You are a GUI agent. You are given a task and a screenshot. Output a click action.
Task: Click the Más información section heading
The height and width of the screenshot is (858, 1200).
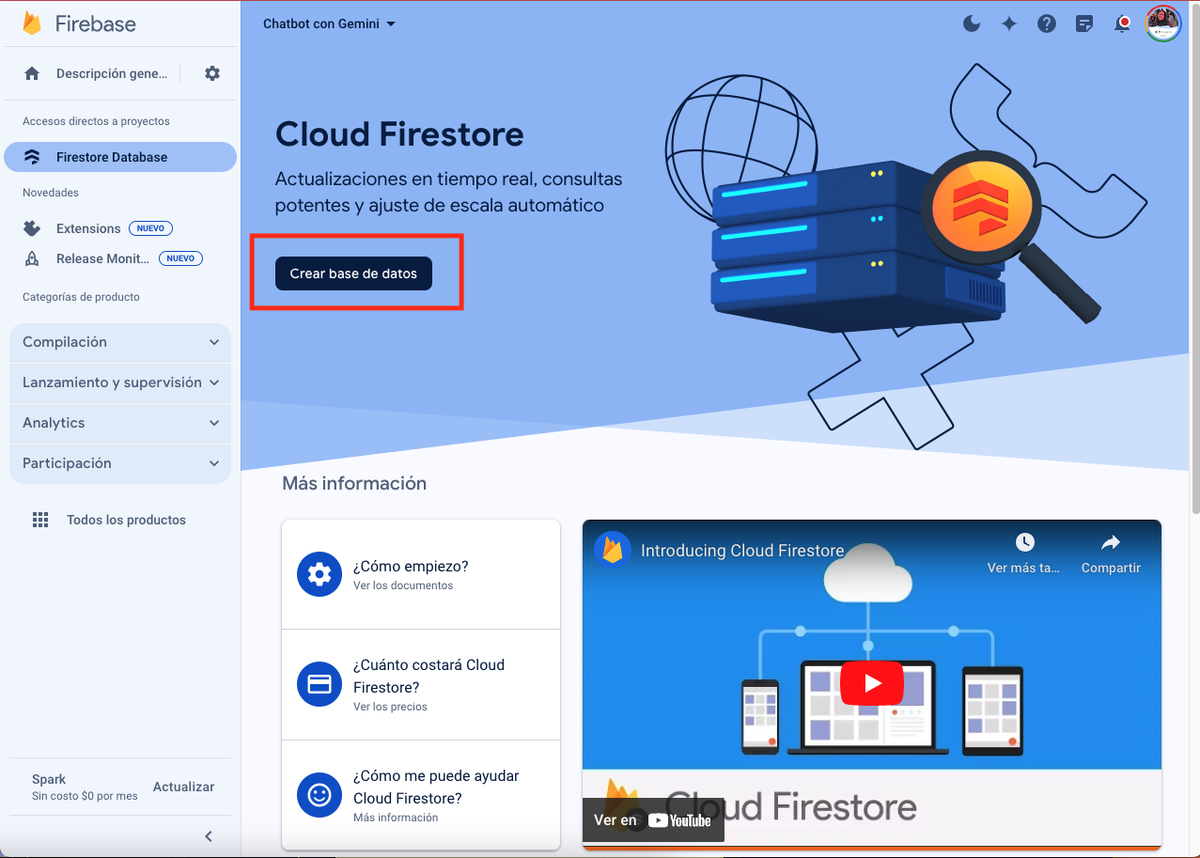click(x=354, y=483)
